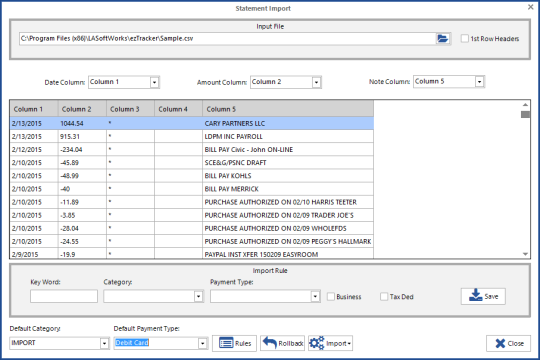The width and height of the screenshot is (540, 360).
Task: Click the amount cell -234.04
Action: tap(82, 150)
